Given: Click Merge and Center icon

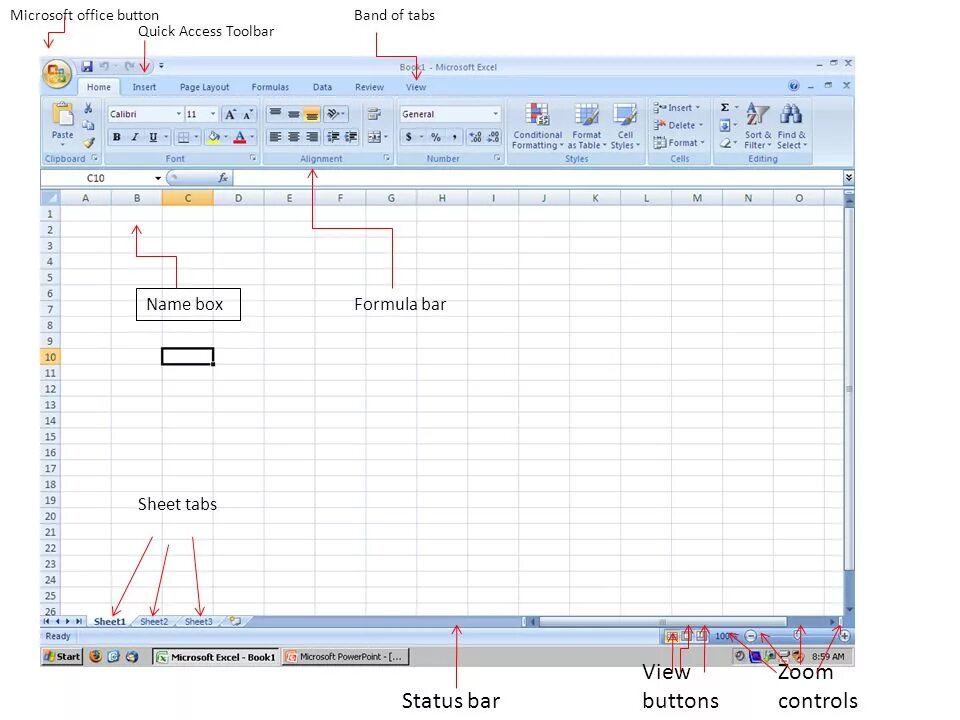Looking at the screenshot, I should click(x=373, y=137).
